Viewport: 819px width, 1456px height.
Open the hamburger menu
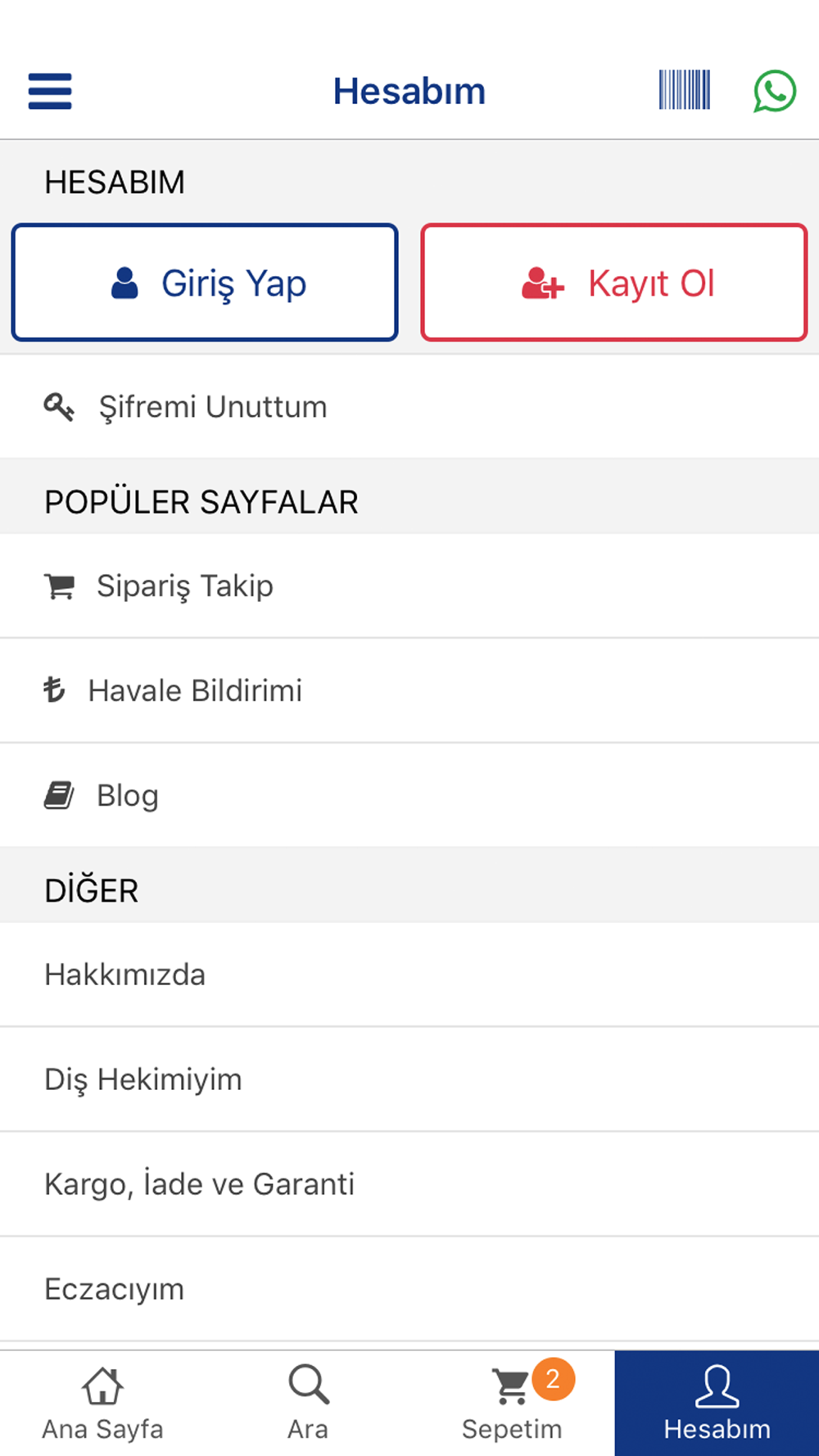(50, 91)
